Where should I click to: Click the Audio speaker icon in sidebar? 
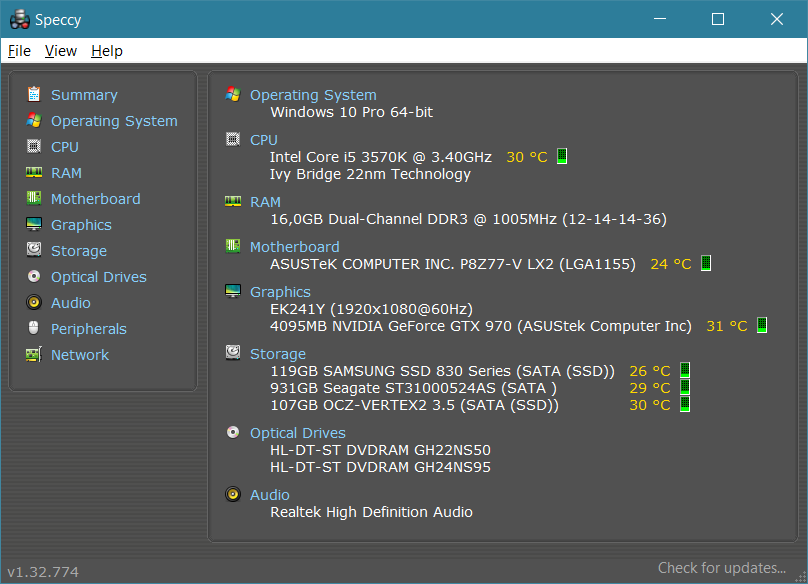tap(34, 302)
